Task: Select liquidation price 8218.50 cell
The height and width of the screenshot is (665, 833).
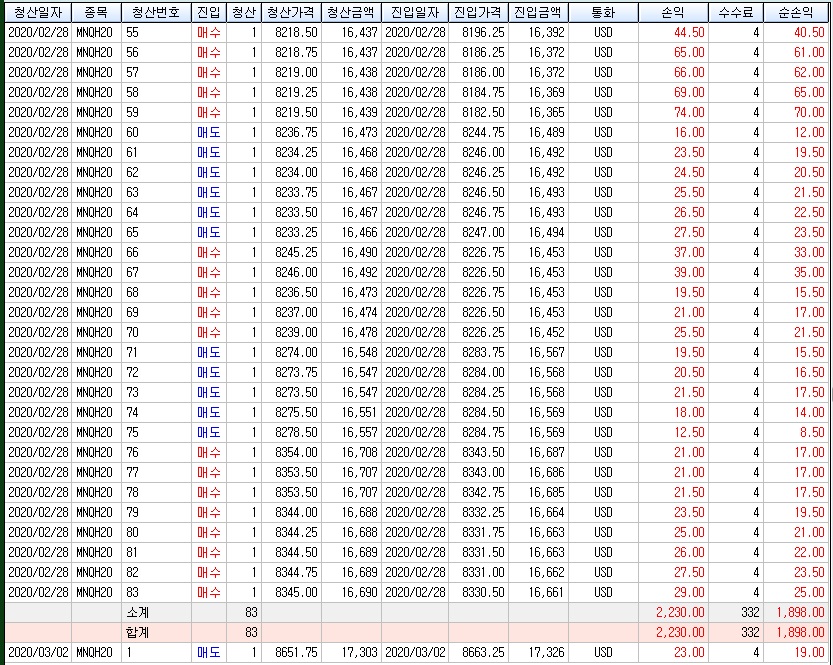Action: tap(291, 32)
